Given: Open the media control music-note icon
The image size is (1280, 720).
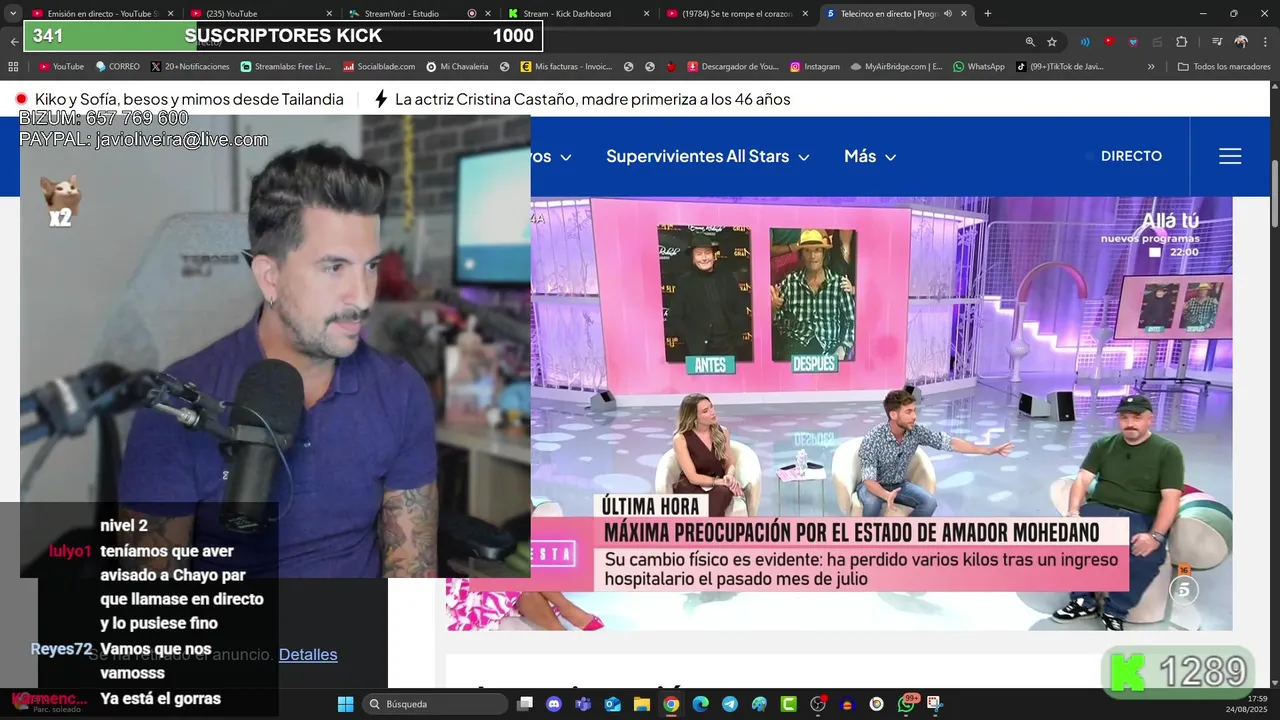Looking at the screenshot, I should click(x=1217, y=42).
